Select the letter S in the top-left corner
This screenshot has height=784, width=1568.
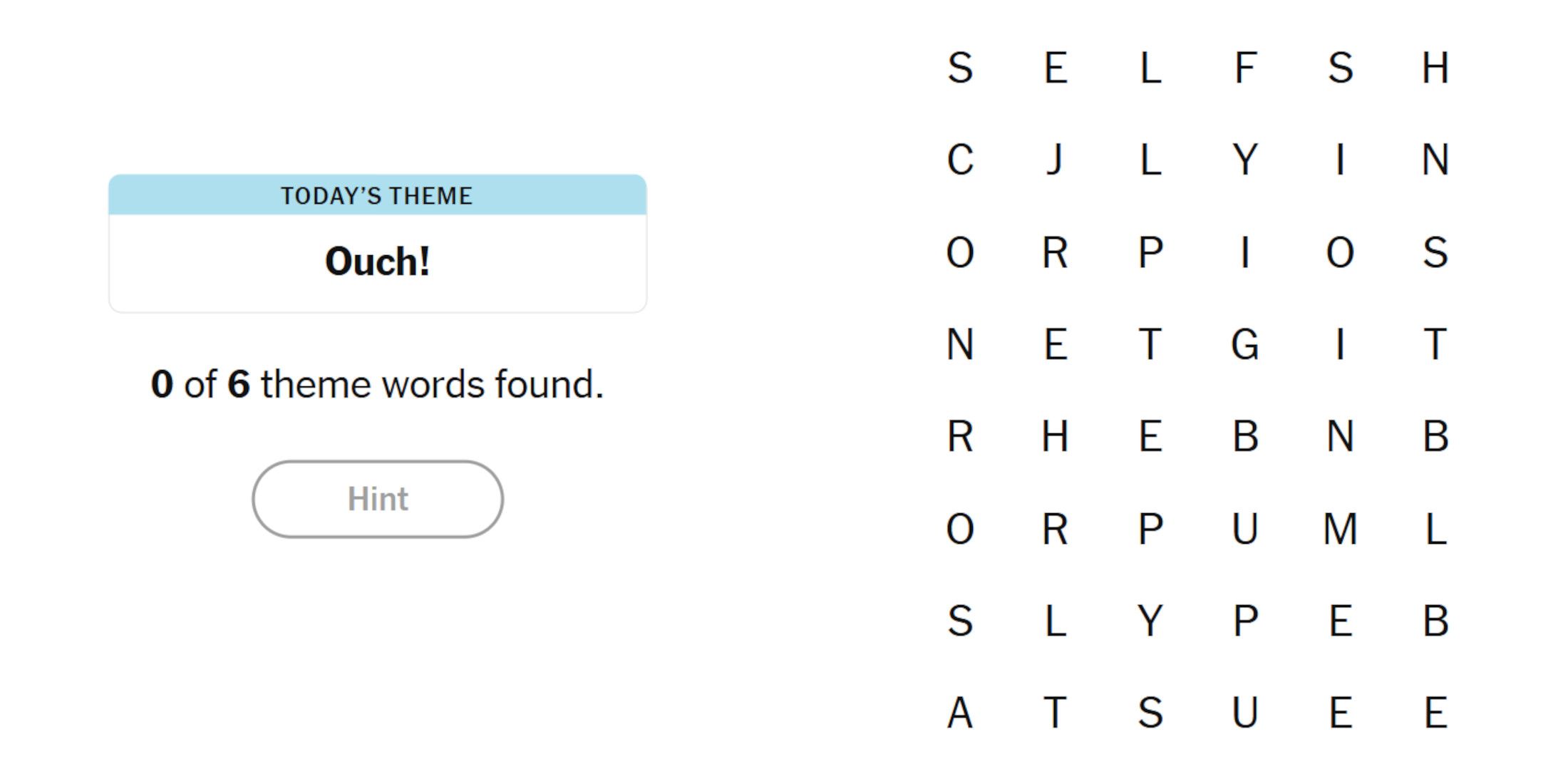pos(962,68)
